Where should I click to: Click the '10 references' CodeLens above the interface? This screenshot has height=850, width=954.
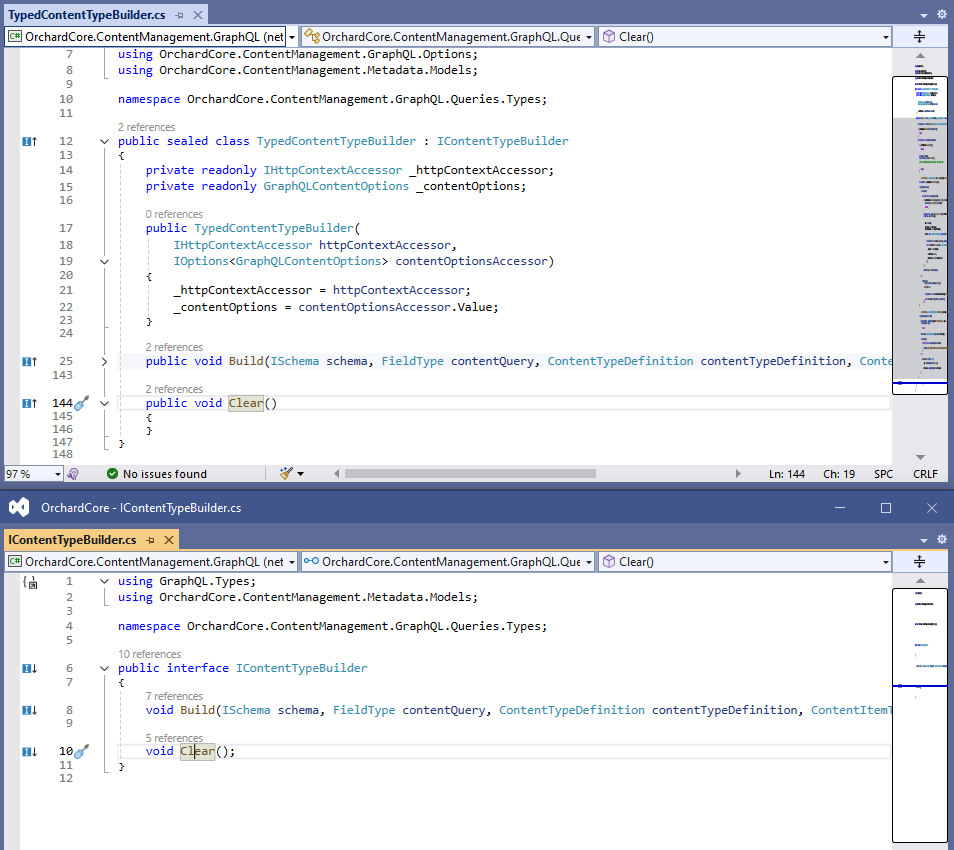149,654
